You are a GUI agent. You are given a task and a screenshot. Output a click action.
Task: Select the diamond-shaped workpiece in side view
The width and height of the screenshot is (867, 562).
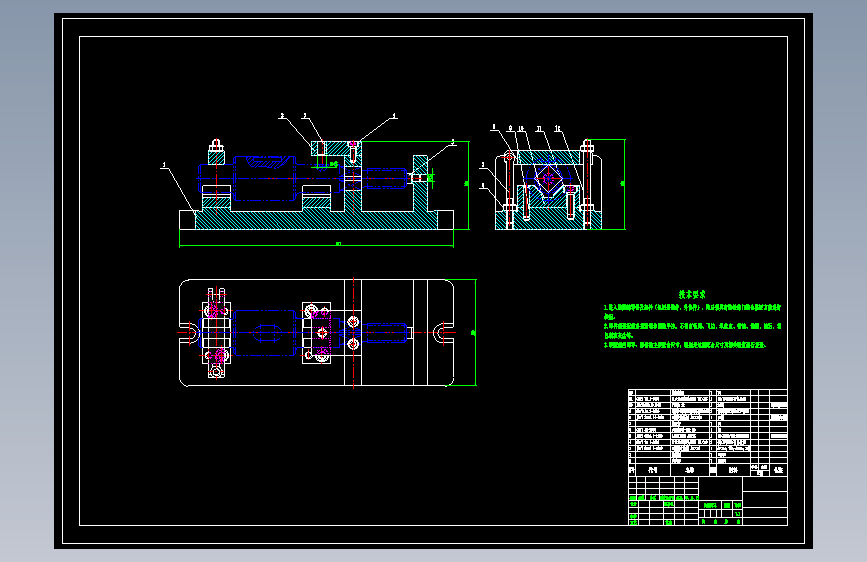(548, 178)
